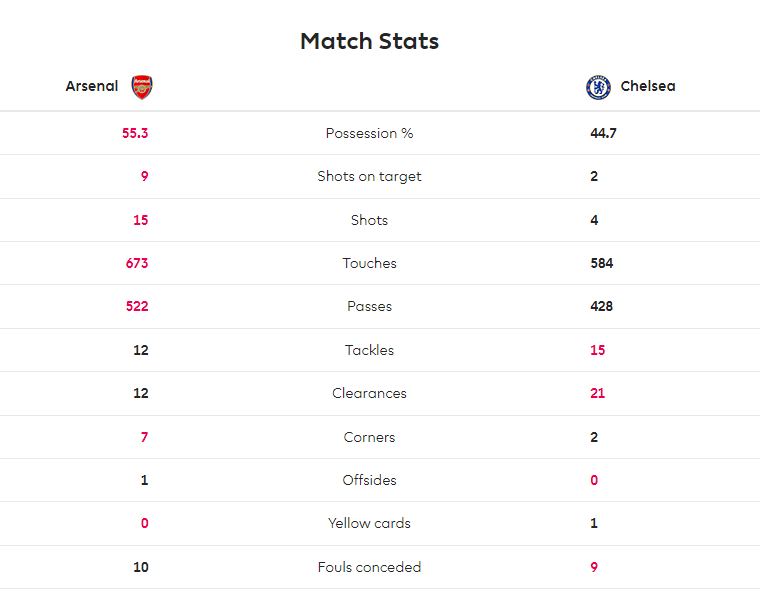Select the Match Stats heading

pyautogui.click(x=369, y=41)
